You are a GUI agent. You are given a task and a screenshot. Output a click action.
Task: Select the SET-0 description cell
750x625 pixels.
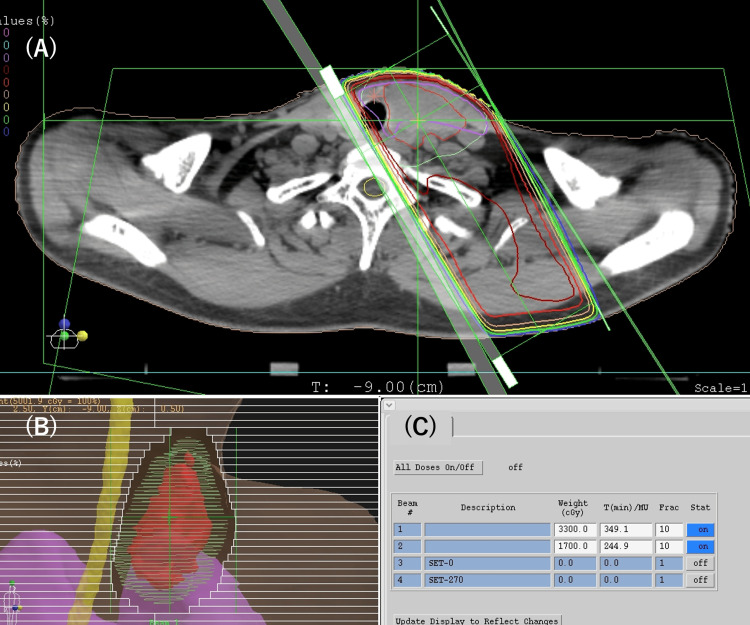click(x=487, y=563)
